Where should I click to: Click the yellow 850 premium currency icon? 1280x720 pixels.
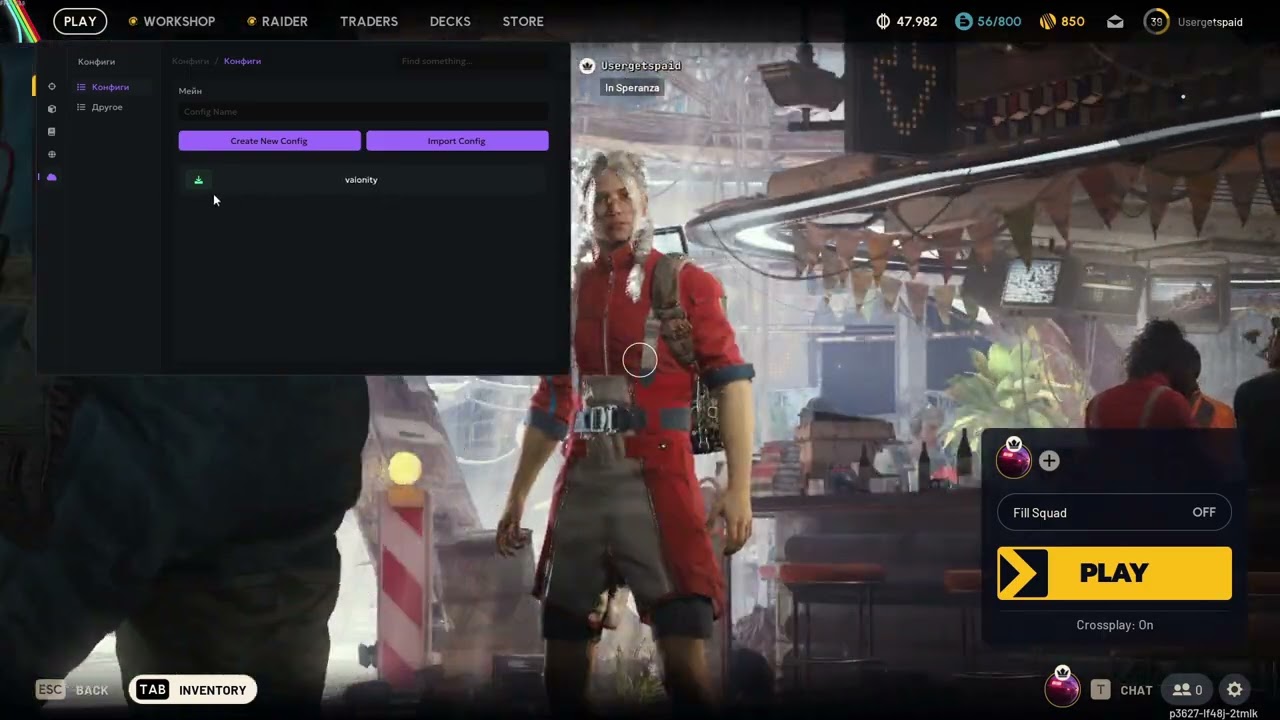tap(1048, 21)
